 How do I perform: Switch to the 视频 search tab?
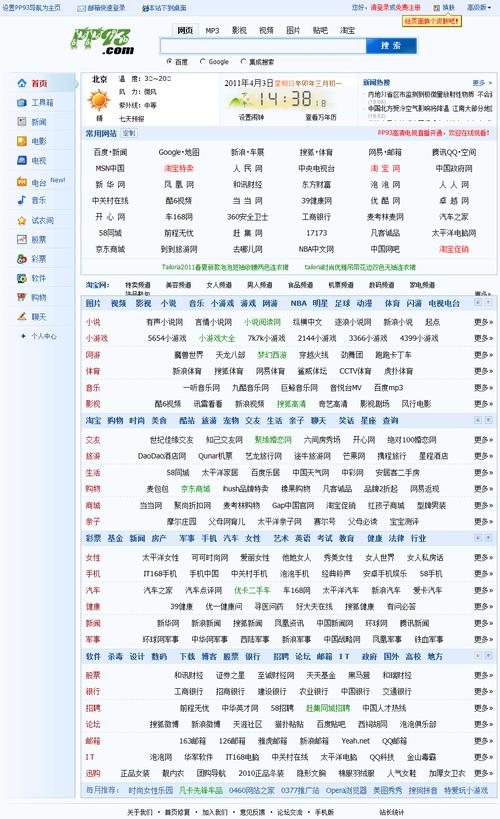coord(266,30)
